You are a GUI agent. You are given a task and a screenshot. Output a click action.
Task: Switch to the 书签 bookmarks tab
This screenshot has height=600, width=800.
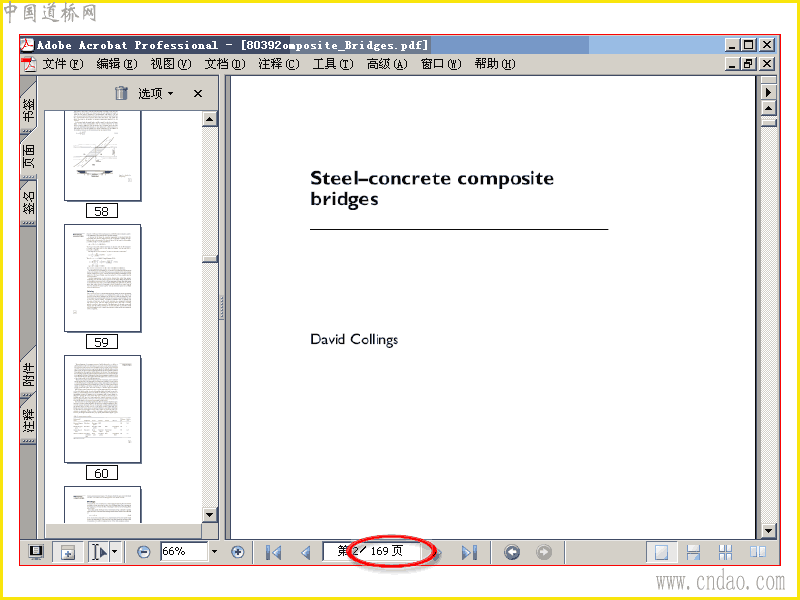(29, 109)
